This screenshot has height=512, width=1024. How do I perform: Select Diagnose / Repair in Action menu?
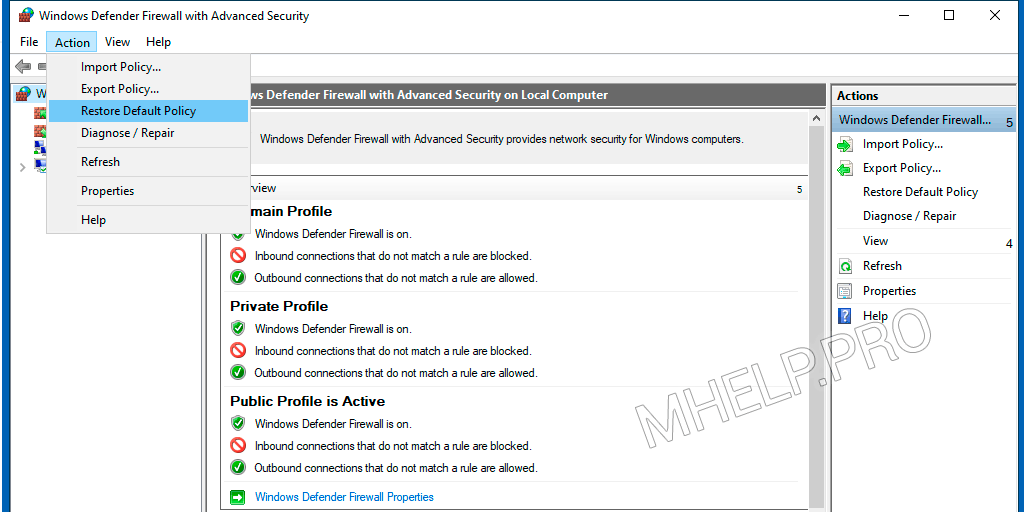click(x=127, y=133)
